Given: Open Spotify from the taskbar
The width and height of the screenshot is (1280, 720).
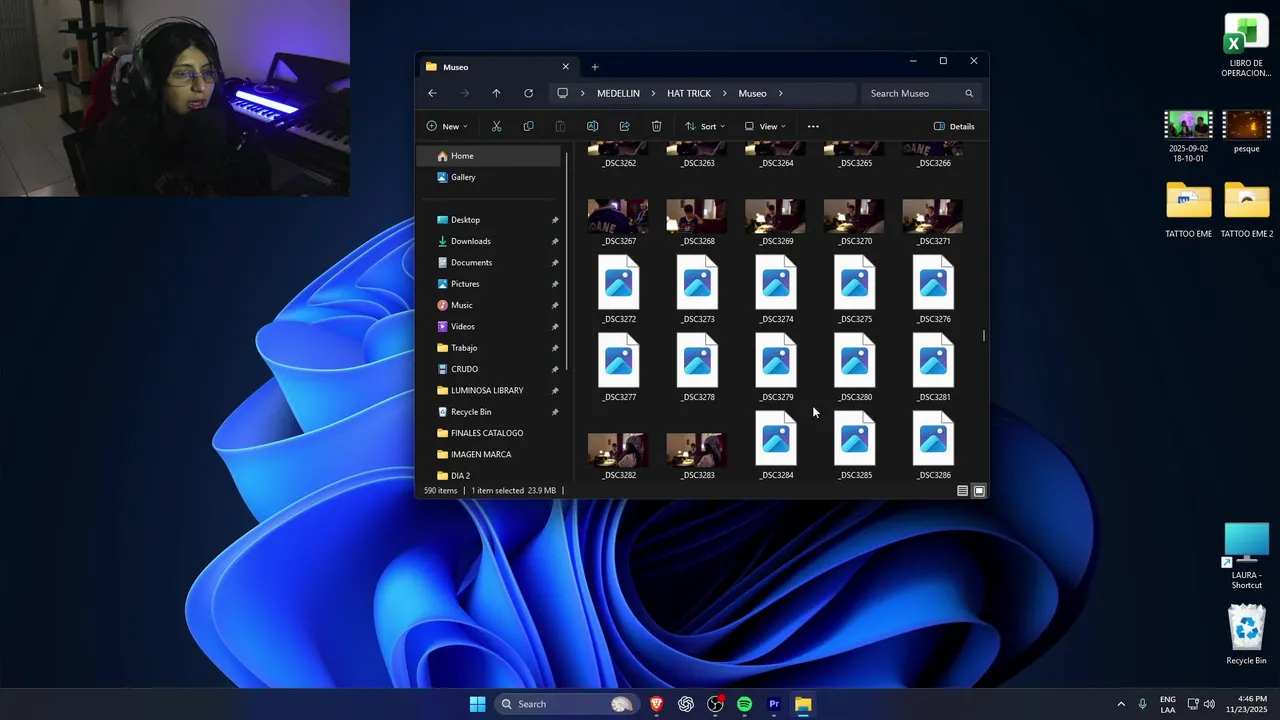Looking at the screenshot, I should point(744,704).
